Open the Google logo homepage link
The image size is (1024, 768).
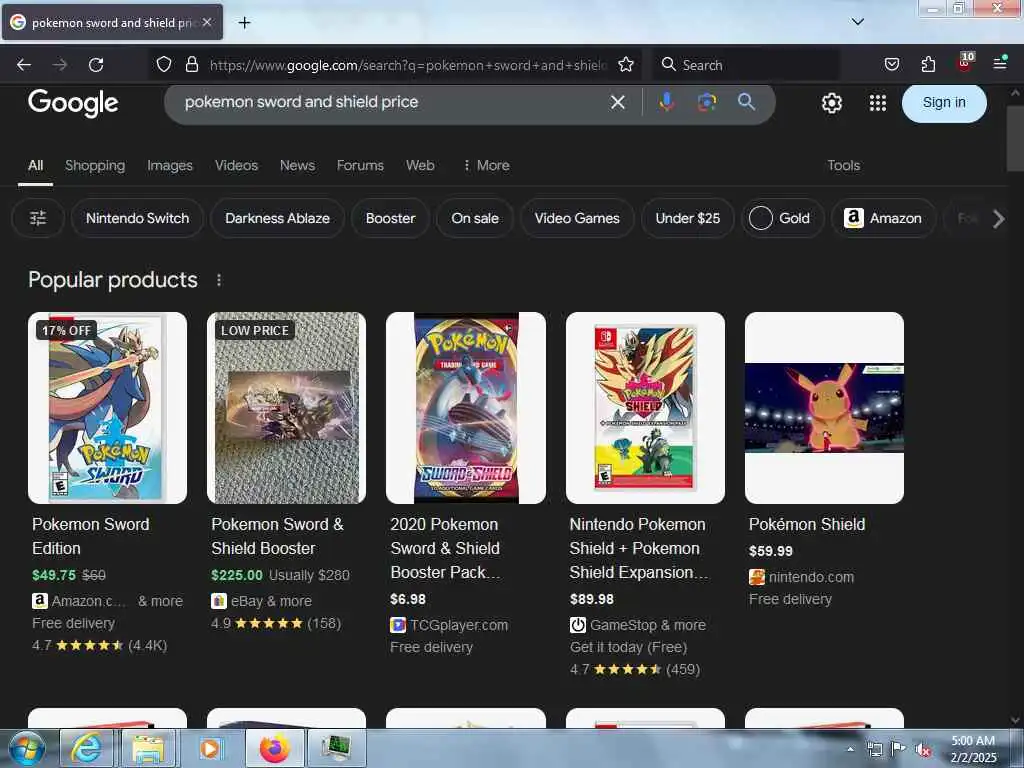coord(73,103)
